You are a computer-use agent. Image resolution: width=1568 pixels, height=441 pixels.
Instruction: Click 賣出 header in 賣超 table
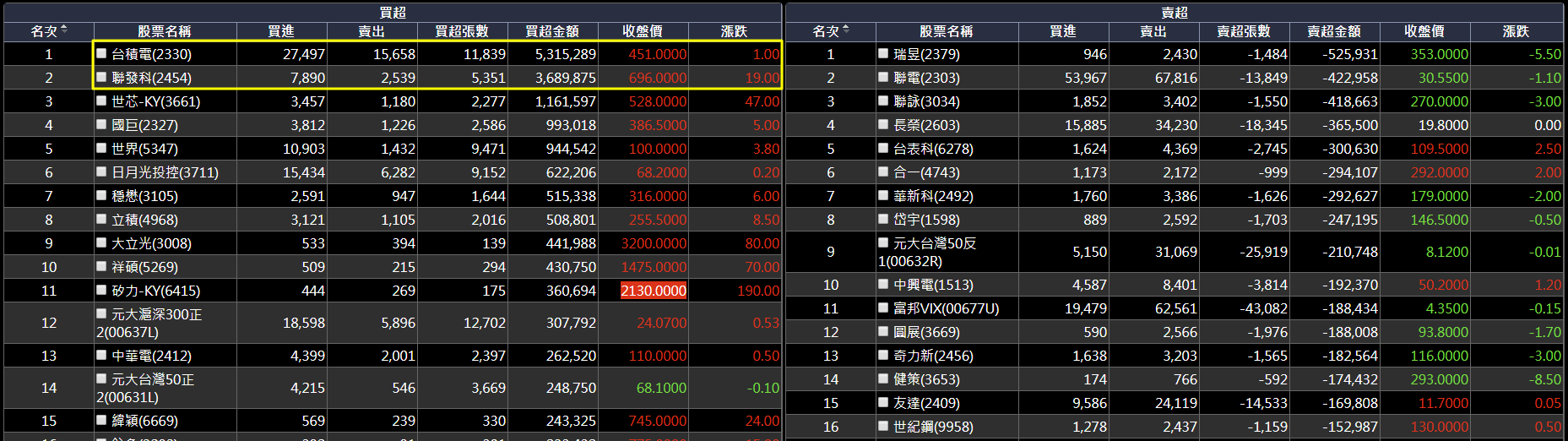point(1153,31)
